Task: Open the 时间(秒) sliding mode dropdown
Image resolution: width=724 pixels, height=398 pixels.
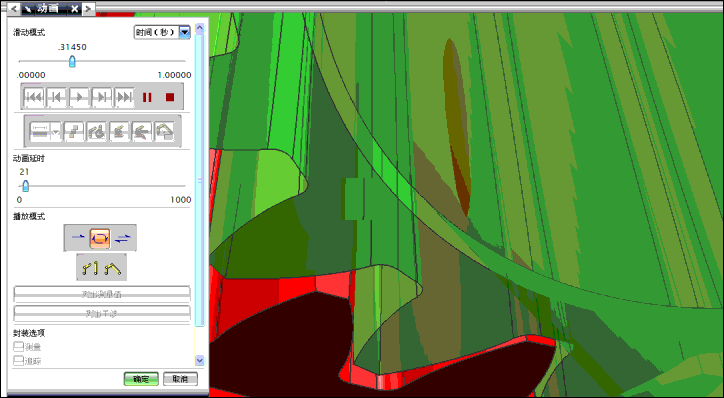Action: pyautogui.click(x=185, y=32)
